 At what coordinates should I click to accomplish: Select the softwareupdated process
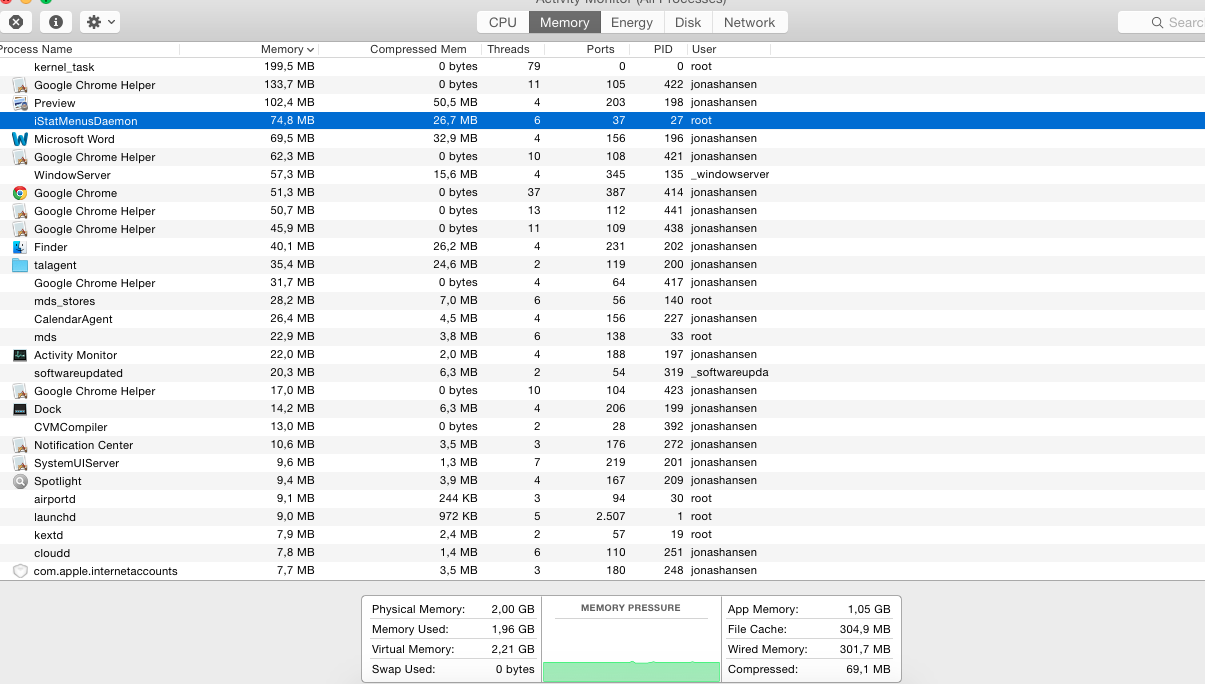pyautogui.click(x=602, y=373)
